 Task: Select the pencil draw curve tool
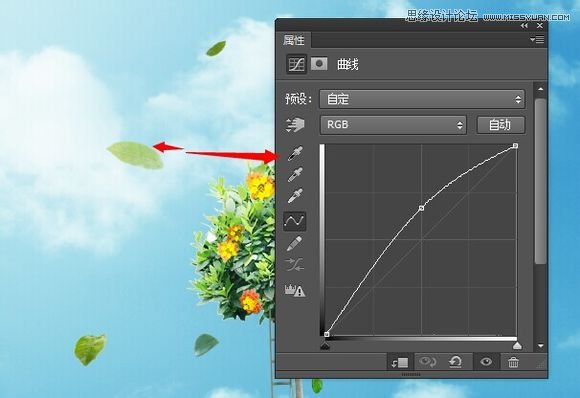[x=294, y=243]
